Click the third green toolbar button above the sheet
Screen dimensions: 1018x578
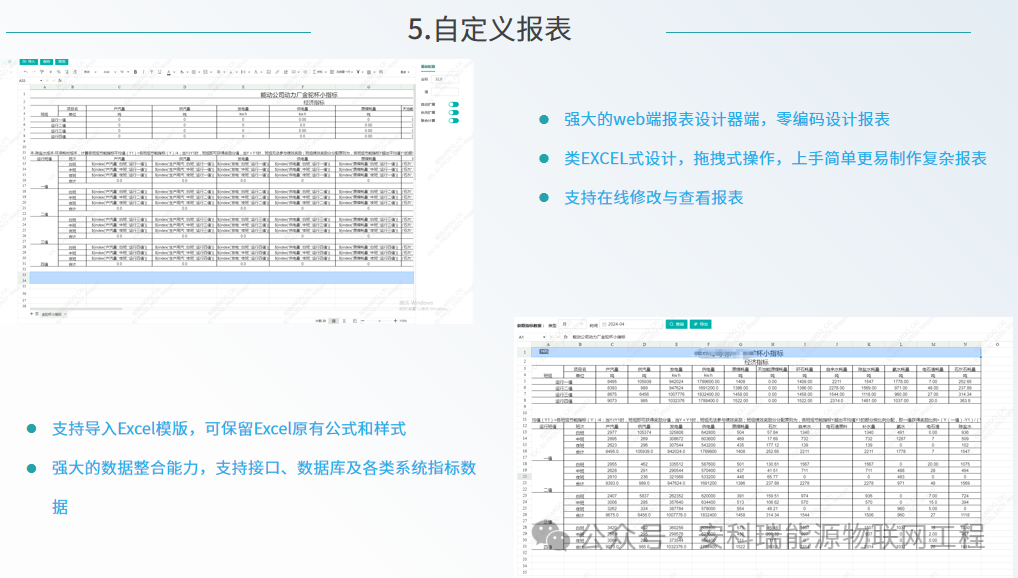pos(62,62)
